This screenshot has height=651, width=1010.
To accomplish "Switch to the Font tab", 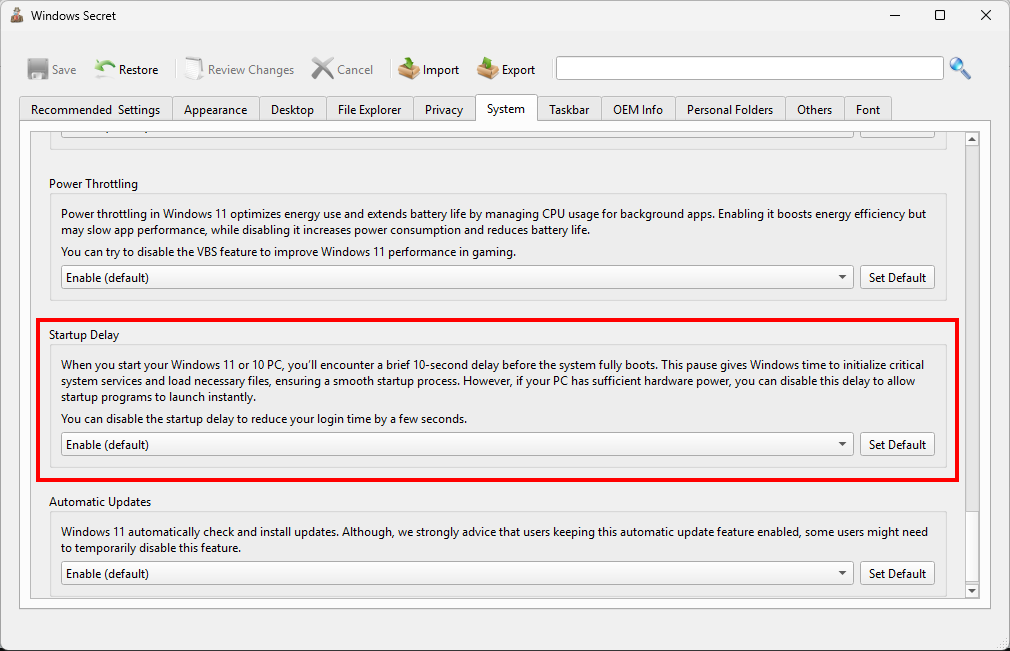I will pyautogui.click(x=868, y=109).
